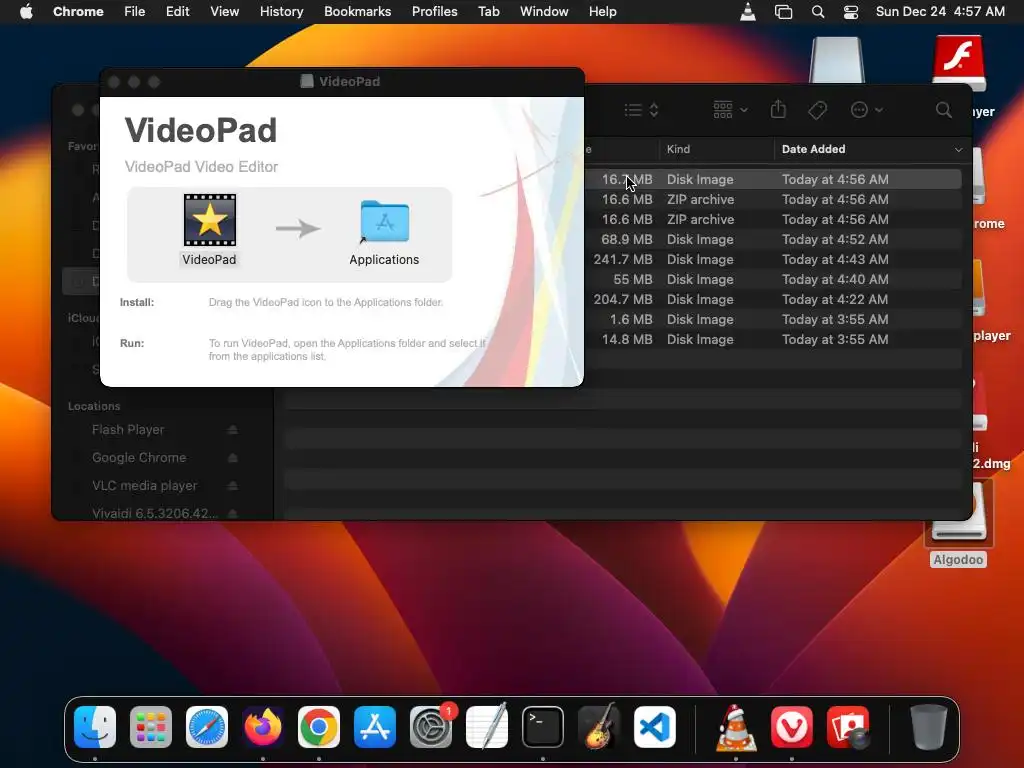Switch to Google Chrome in dock
This screenshot has width=1024, height=768.
tap(319, 727)
